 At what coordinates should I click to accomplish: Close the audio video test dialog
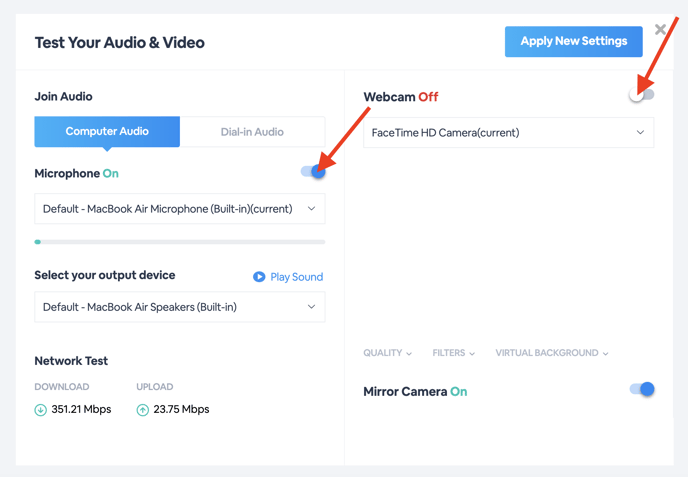pos(660,29)
